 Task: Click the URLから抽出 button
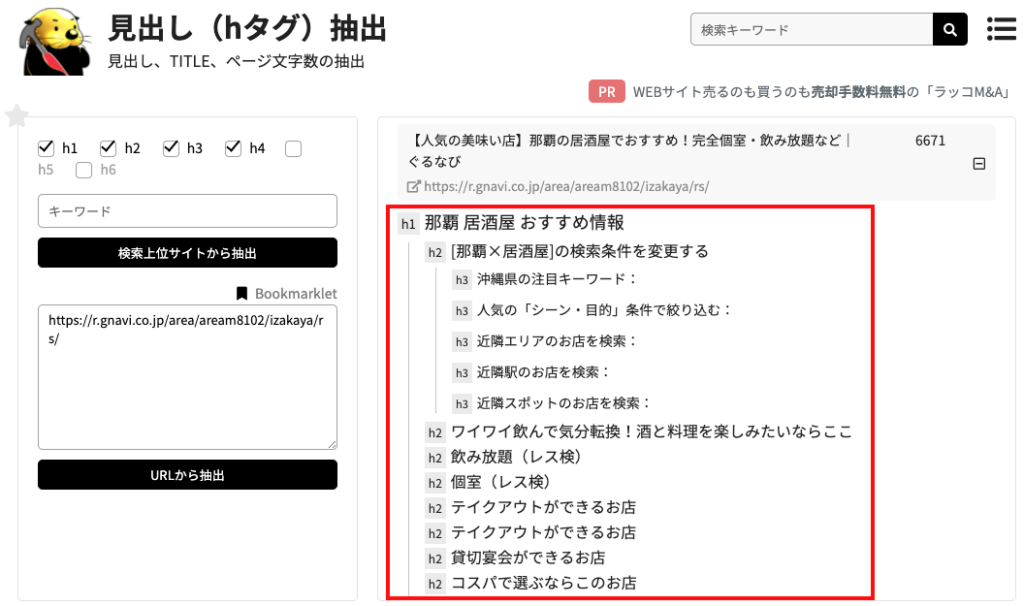187,475
